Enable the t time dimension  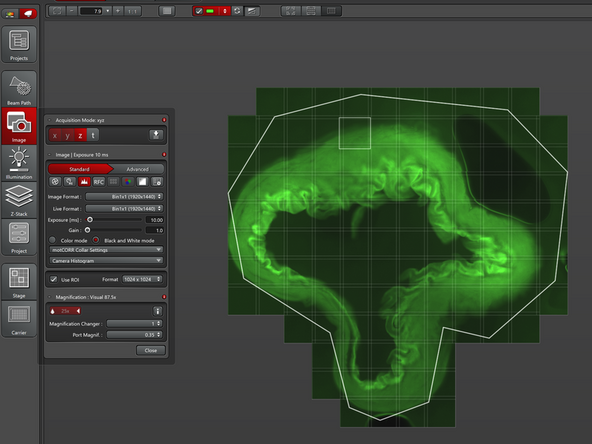93,136
